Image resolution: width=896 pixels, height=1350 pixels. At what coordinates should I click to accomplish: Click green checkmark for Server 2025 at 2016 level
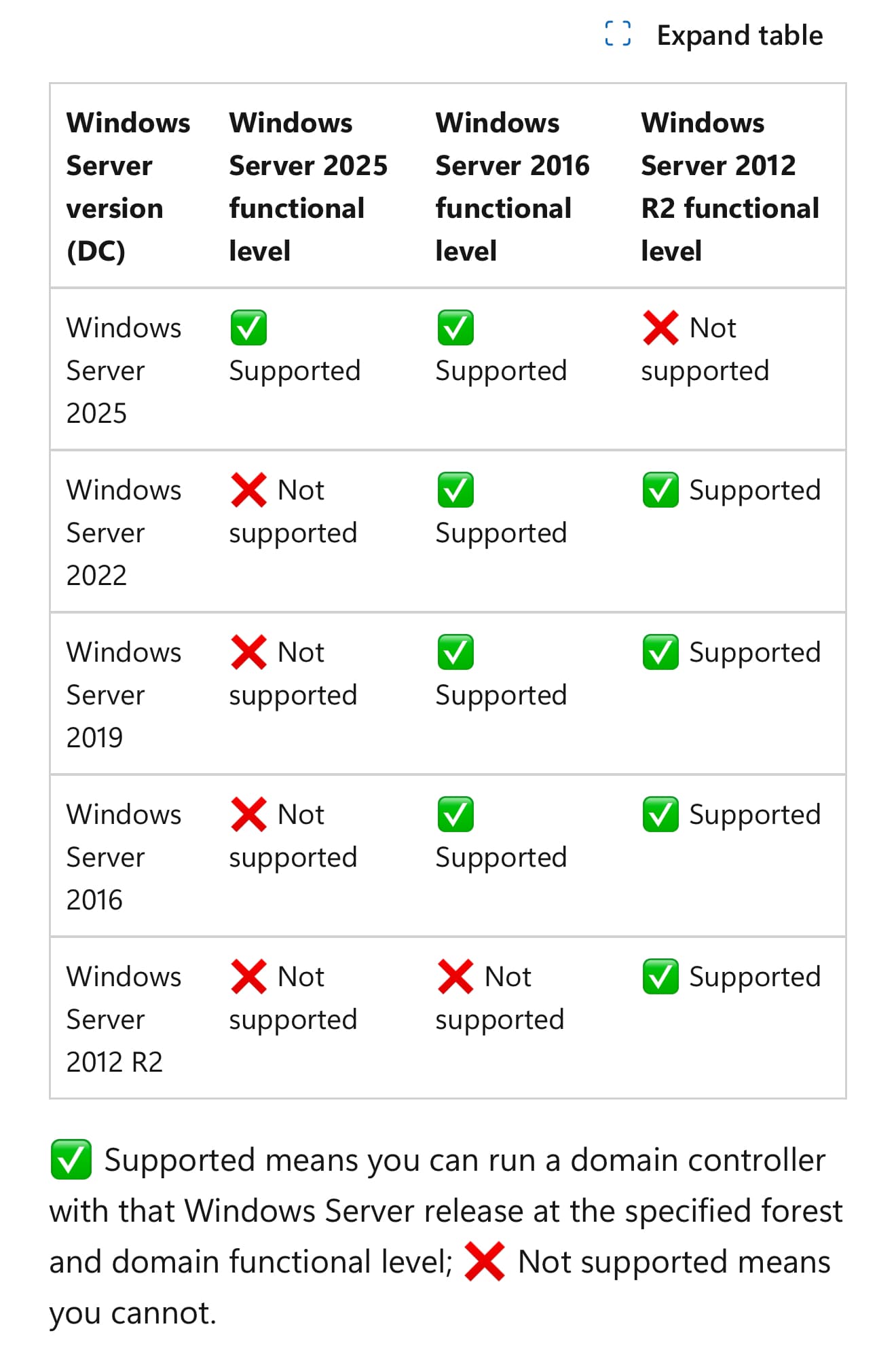coord(455,328)
